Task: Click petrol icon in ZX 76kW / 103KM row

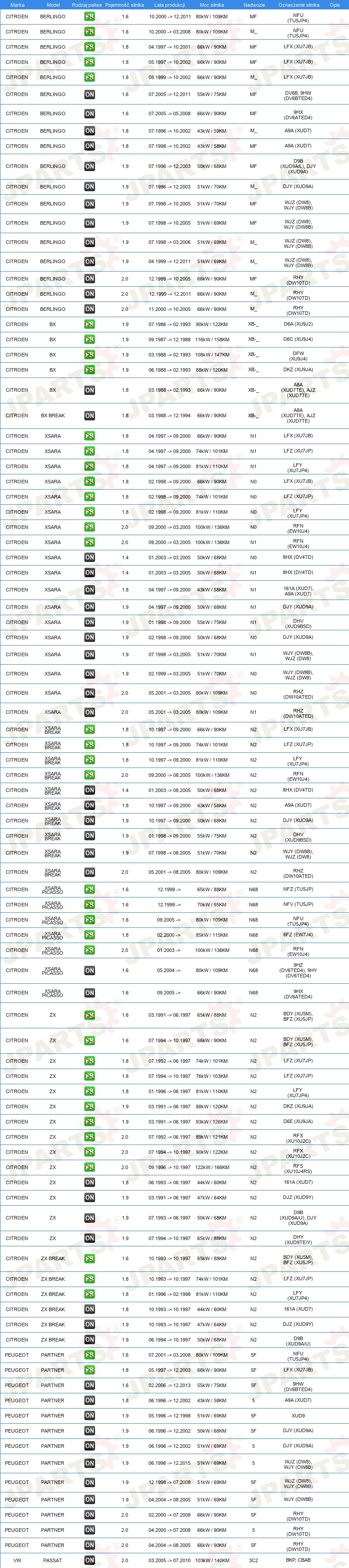Action: pos(89,1076)
